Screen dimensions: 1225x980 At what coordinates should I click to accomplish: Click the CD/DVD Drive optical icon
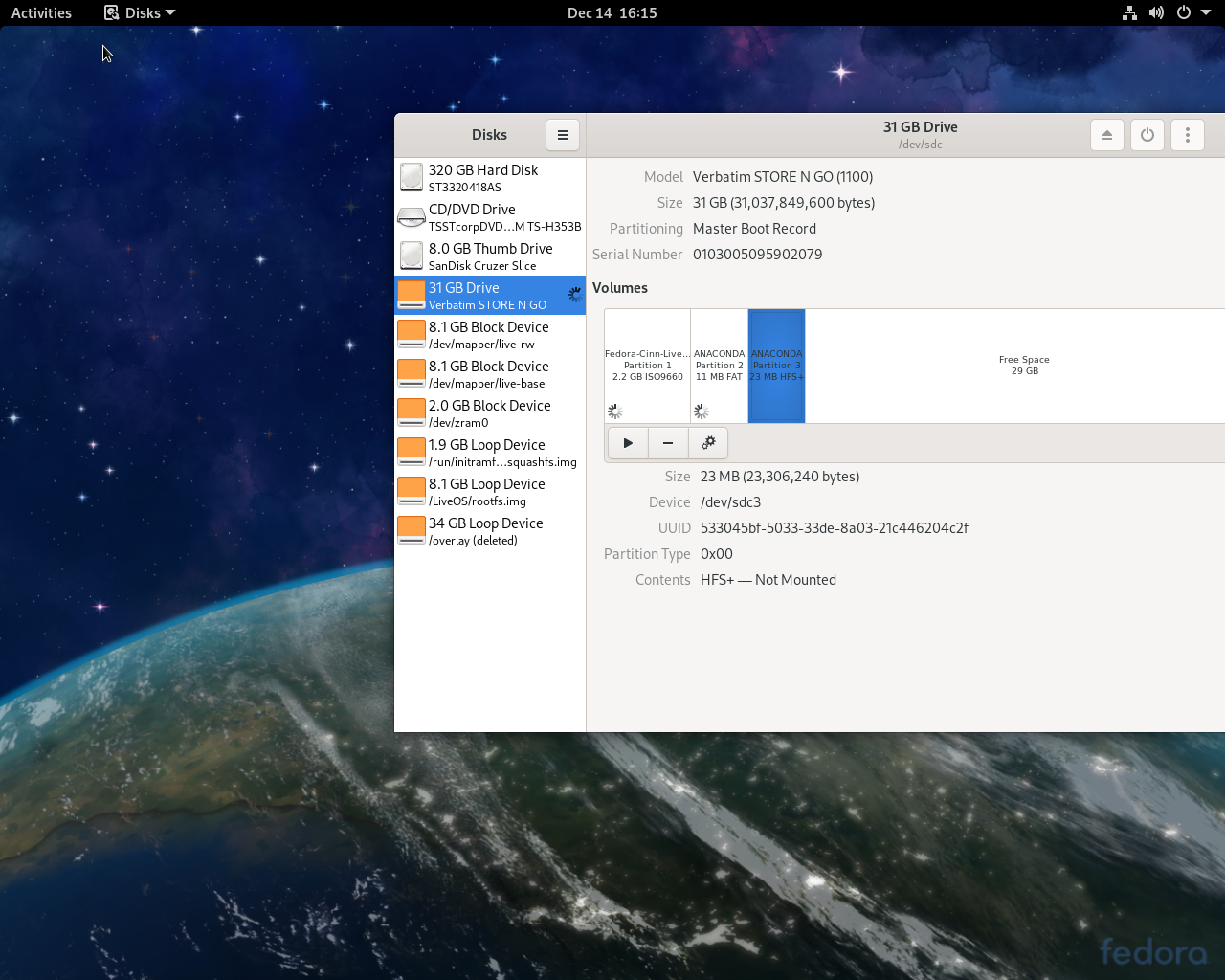coord(412,217)
